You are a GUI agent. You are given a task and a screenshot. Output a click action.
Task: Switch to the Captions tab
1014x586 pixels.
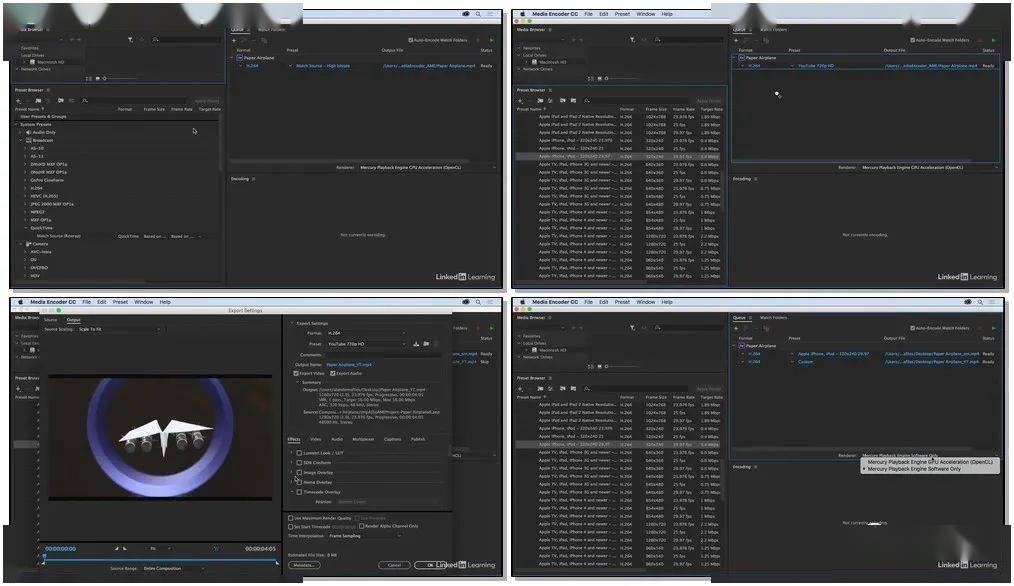tap(393, 439)
